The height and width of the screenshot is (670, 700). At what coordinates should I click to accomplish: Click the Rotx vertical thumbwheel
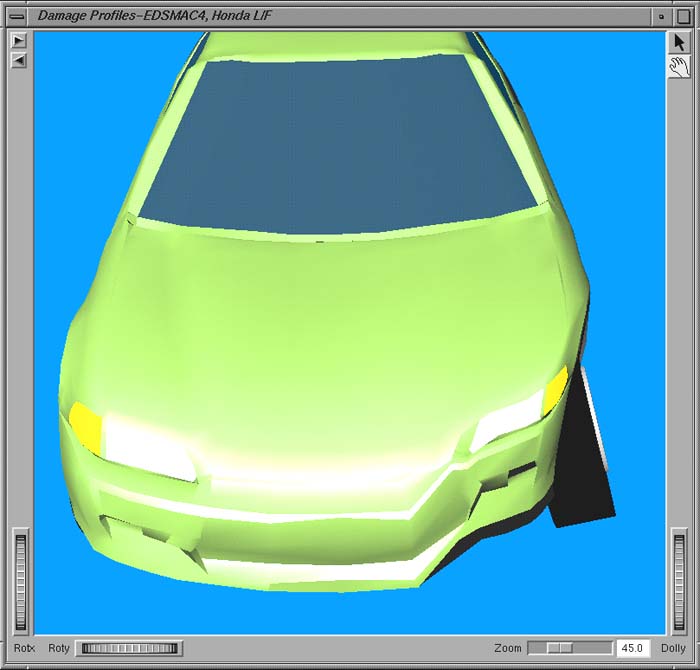[x=21, y=581]
